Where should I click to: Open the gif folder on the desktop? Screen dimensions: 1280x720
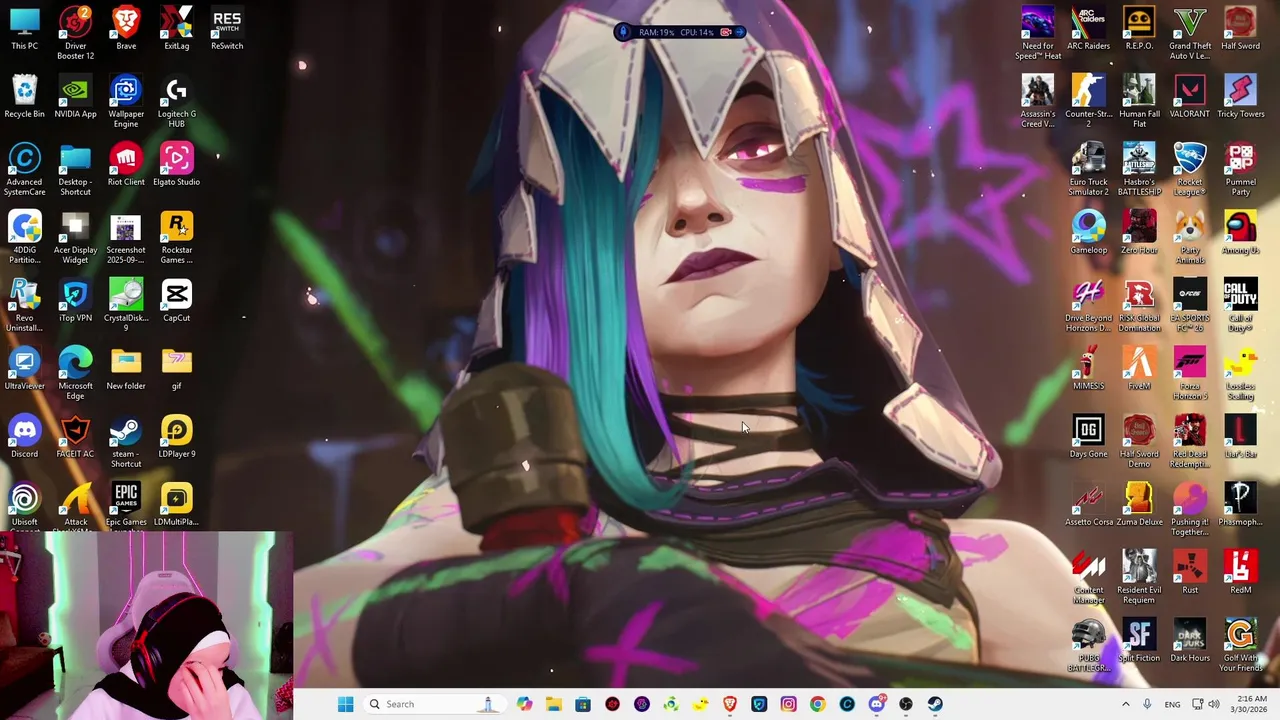pos(177,368)
